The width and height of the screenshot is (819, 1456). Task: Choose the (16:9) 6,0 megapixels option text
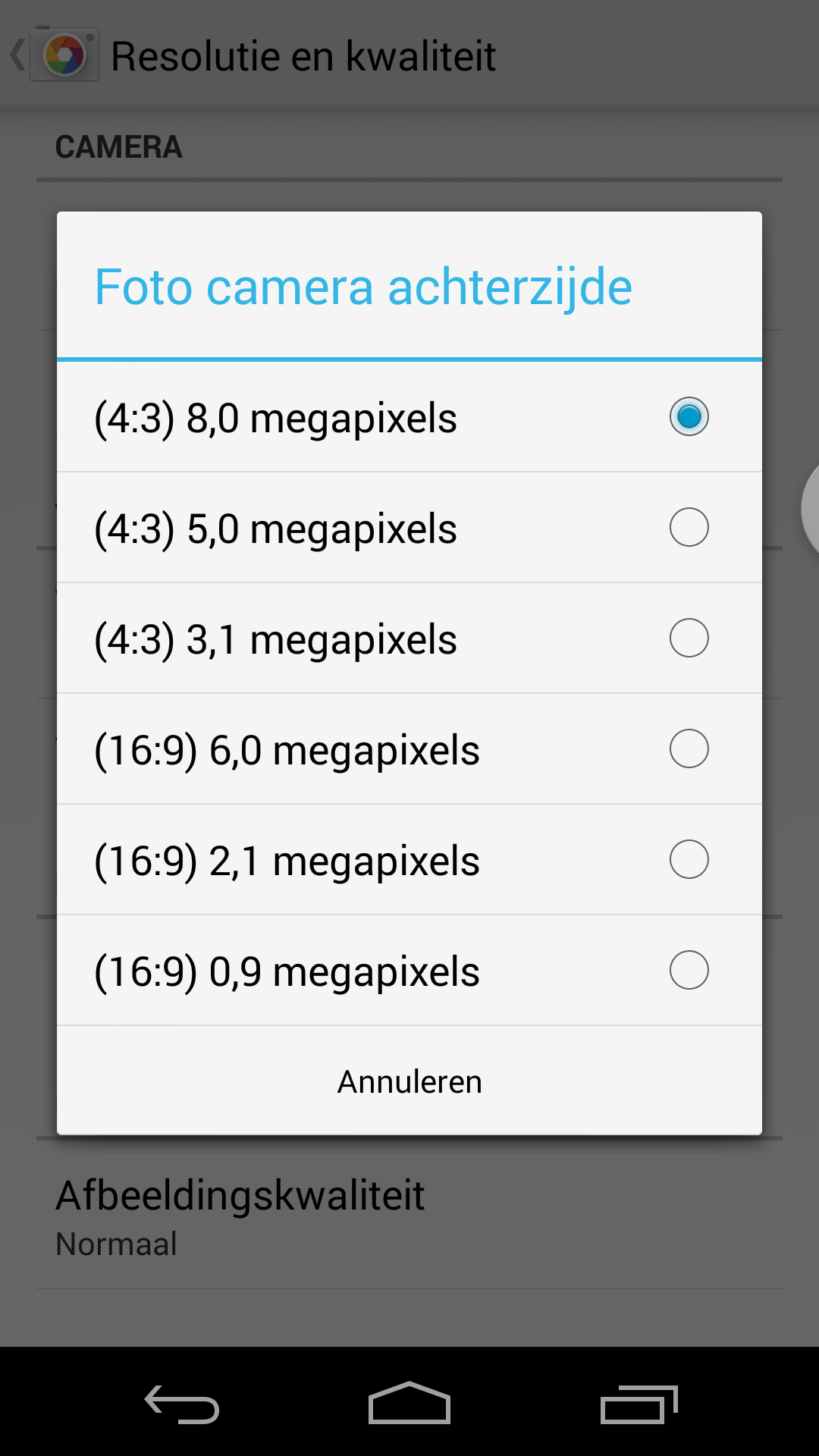click(x=287, y=750)
